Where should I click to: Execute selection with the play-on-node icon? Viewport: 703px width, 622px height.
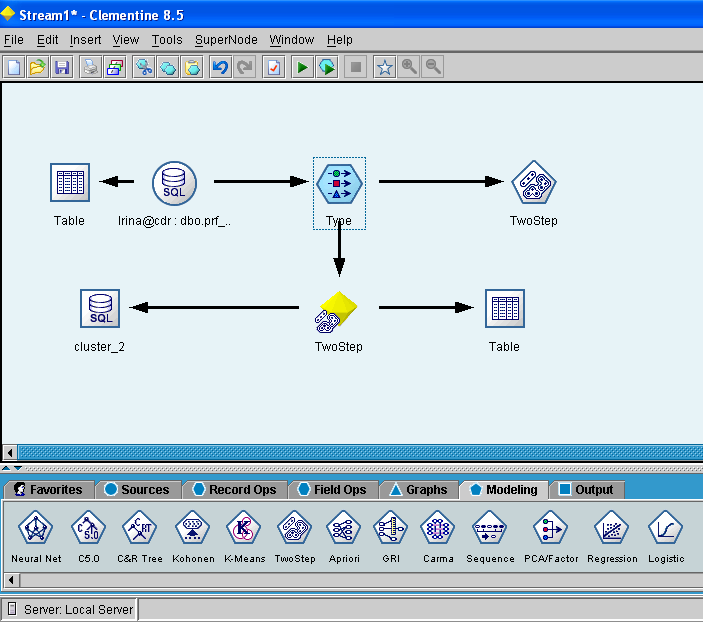coord(327,67)
